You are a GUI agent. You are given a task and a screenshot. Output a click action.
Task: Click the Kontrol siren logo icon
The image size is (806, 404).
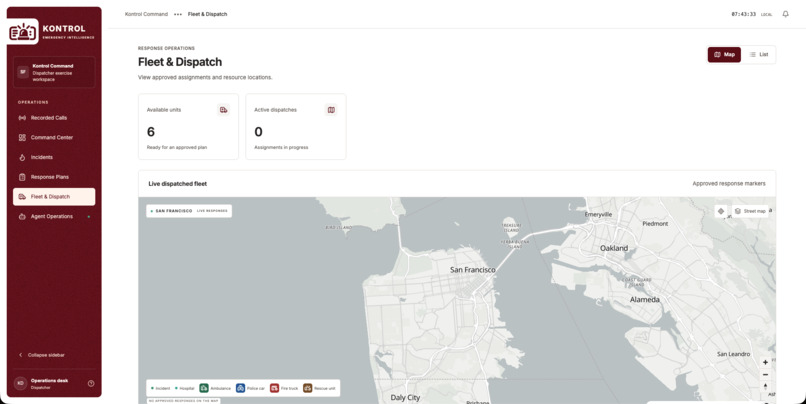[23, 32]
